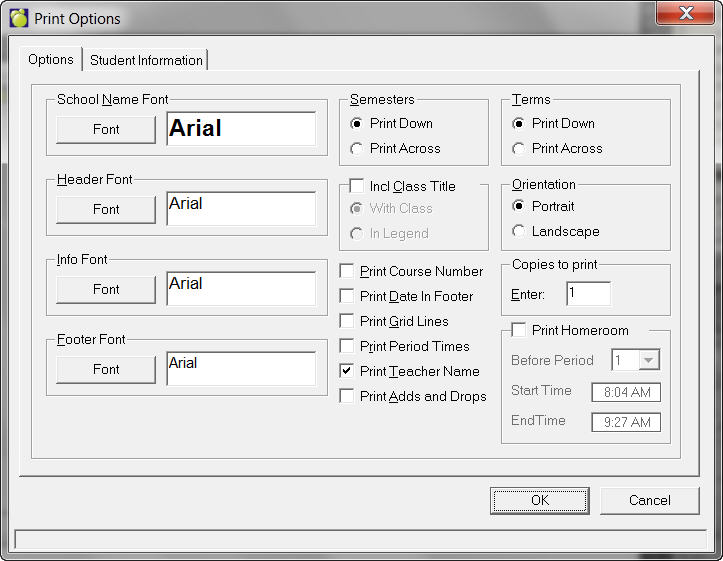Close the Print Options dialog window
Screen dimensions: 723x561
click(x=686, y=14)
